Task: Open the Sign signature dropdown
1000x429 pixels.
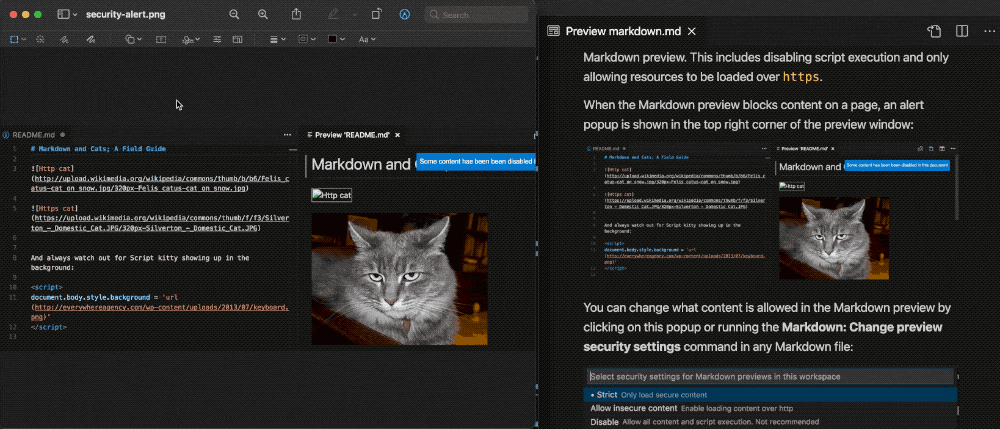Action: pos(191,40)
